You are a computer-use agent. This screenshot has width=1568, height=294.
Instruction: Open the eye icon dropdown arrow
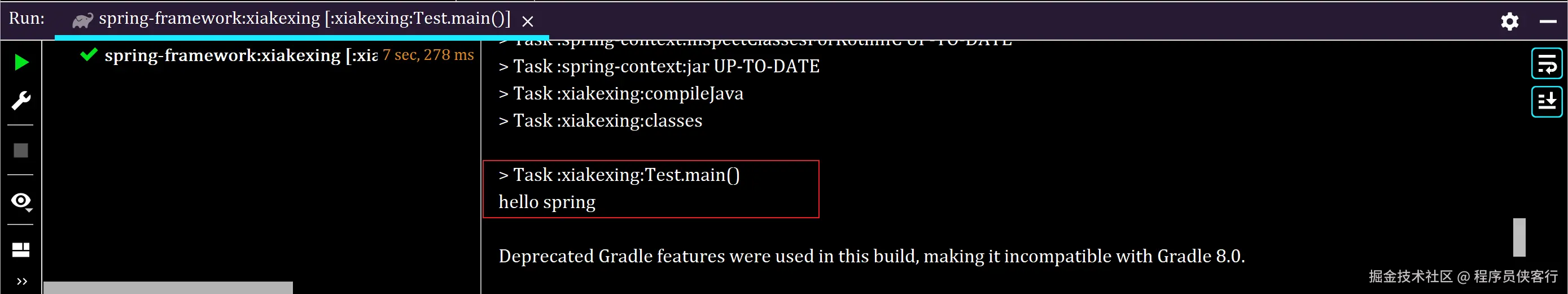pos(29,210)
